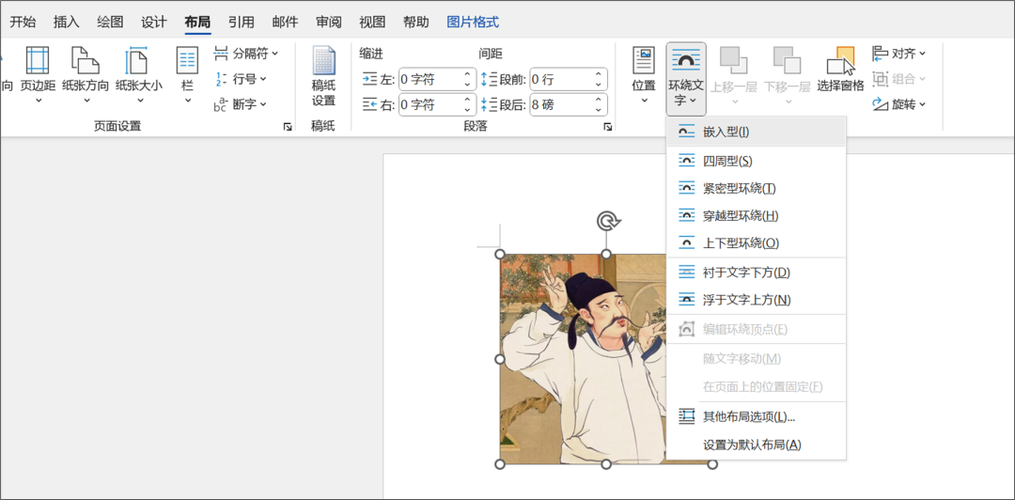Open the 位置 position menu
Image resolution: width=1015 pixels, height=500 pixels.
[x=643, y=76]
